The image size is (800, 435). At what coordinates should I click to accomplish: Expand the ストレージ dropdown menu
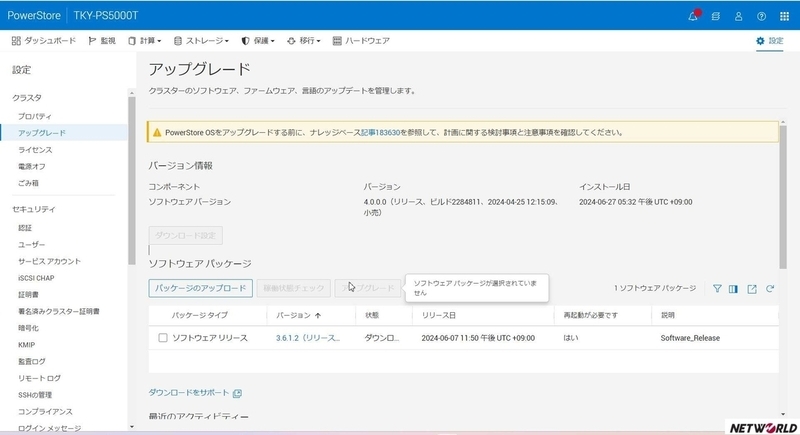tap(201, 41)
